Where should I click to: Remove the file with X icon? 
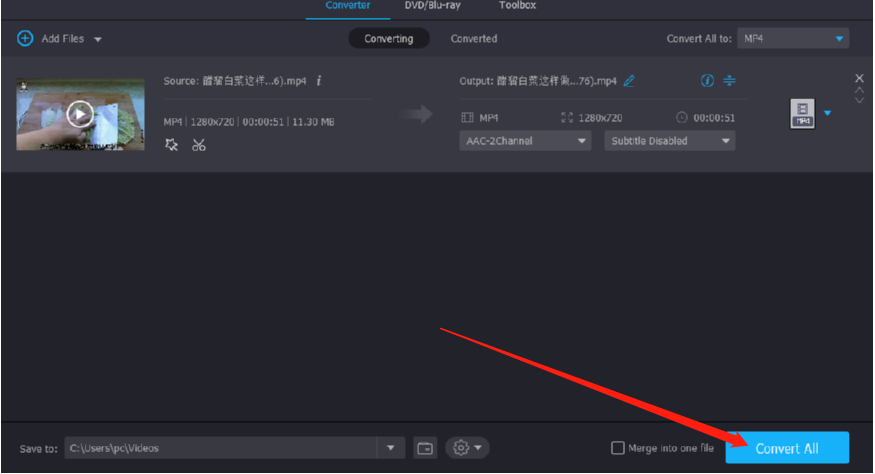coord(859,78)
